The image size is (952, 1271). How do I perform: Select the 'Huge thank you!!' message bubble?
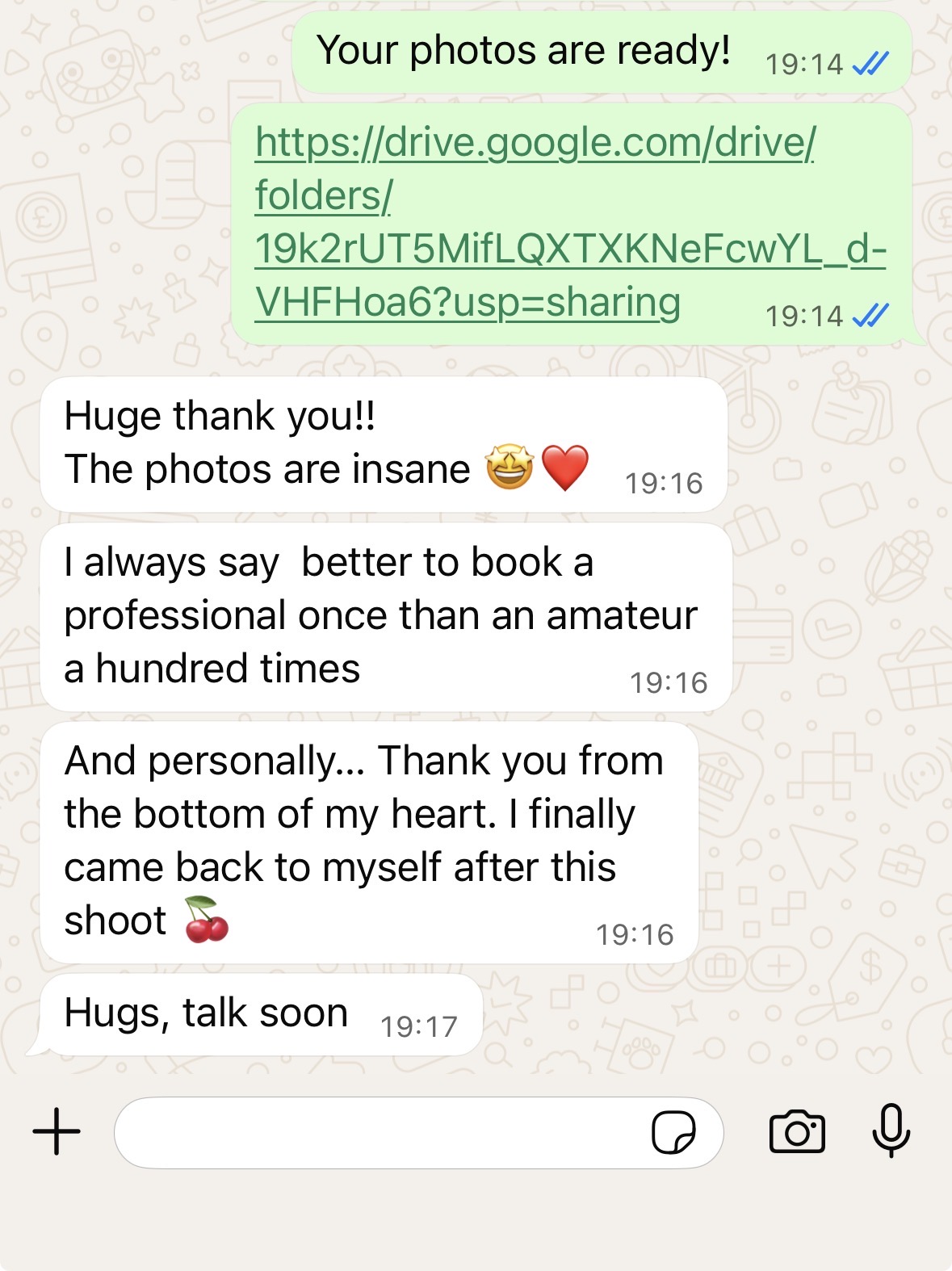tap(384, 444)
